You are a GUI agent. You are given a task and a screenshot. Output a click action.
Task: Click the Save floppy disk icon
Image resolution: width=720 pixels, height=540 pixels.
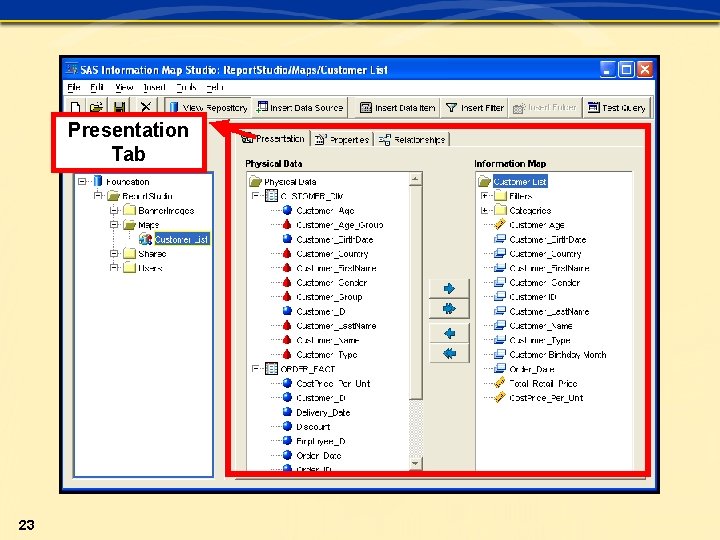click(119, 107)
